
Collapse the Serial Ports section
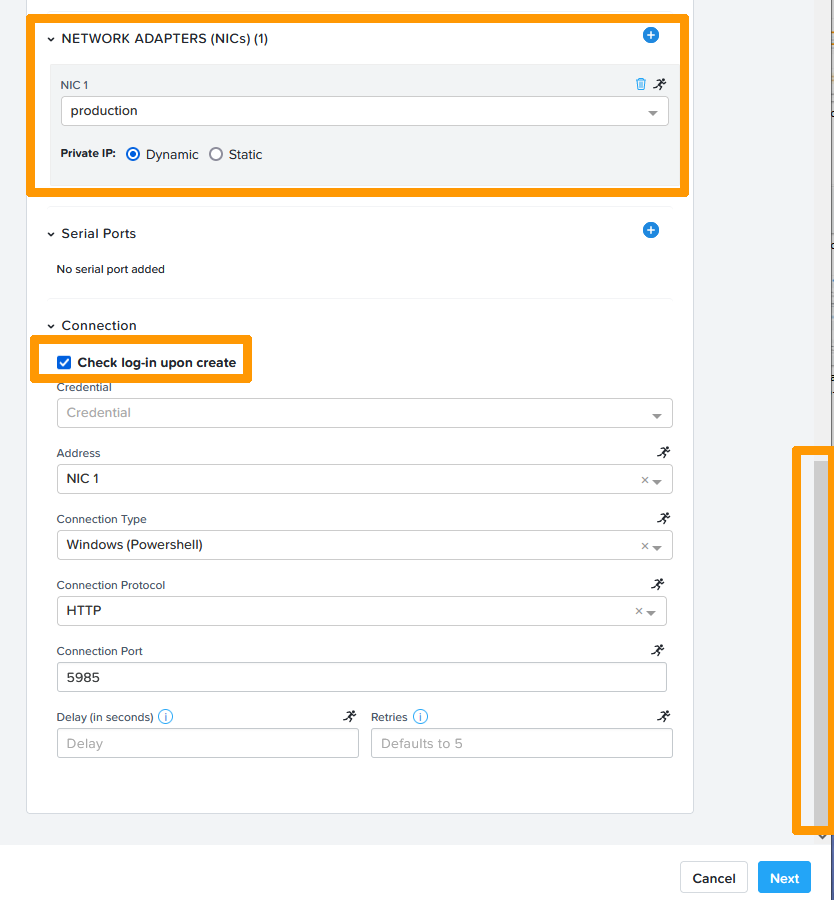(51, 234)
